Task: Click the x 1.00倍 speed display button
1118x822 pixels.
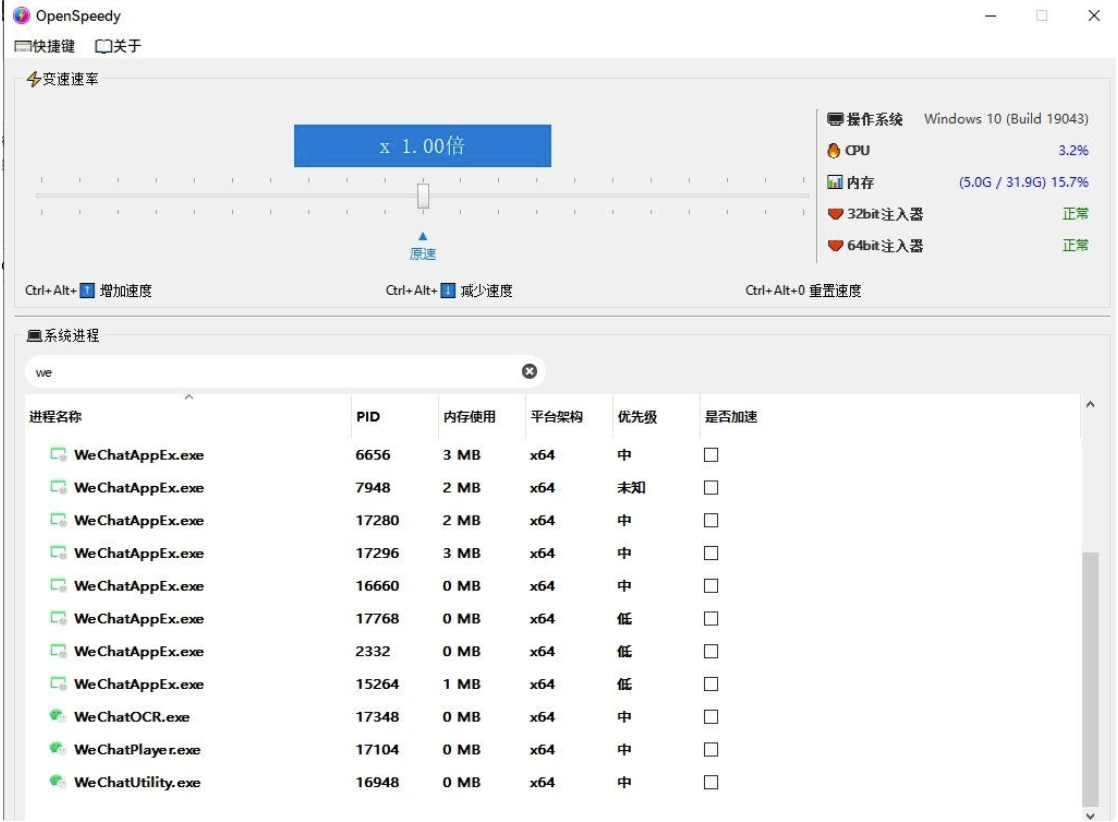Action: 422,146
